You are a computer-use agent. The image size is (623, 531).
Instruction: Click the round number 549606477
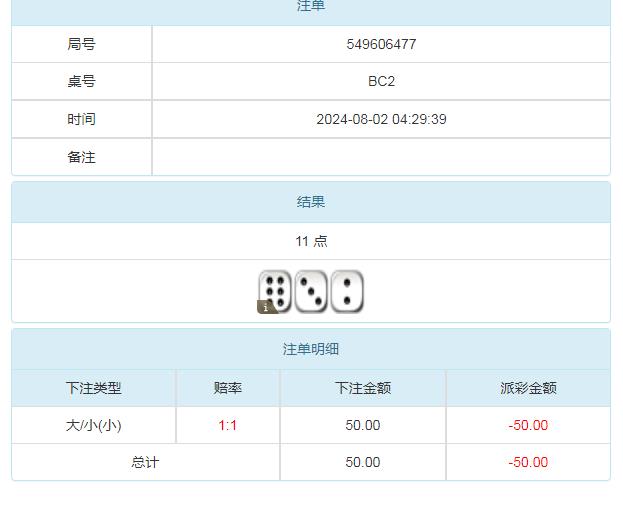click(x=381, y=44)
